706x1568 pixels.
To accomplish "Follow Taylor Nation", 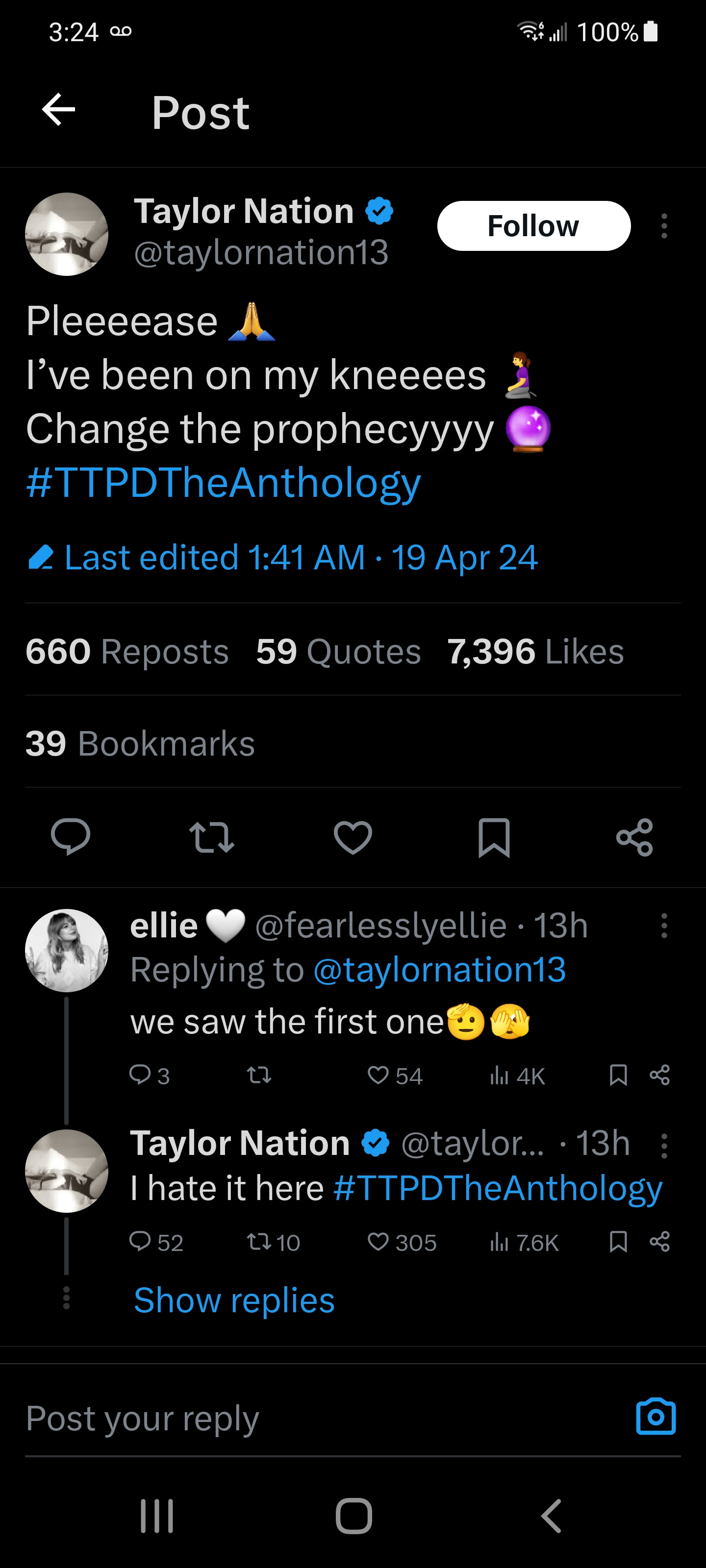I will (533, 226).
